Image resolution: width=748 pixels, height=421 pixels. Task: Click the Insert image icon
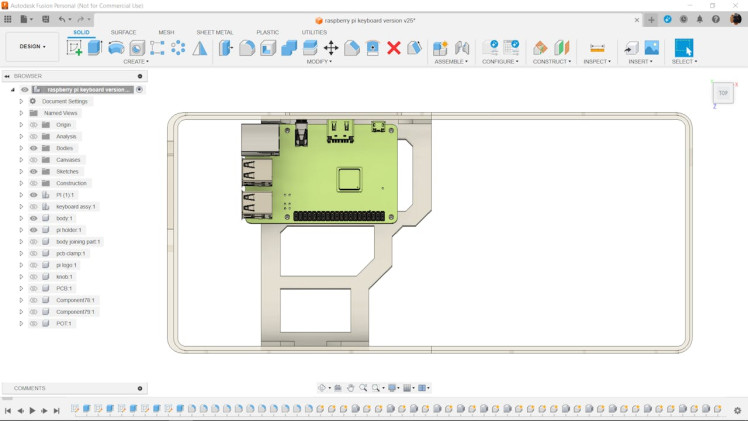652,47
